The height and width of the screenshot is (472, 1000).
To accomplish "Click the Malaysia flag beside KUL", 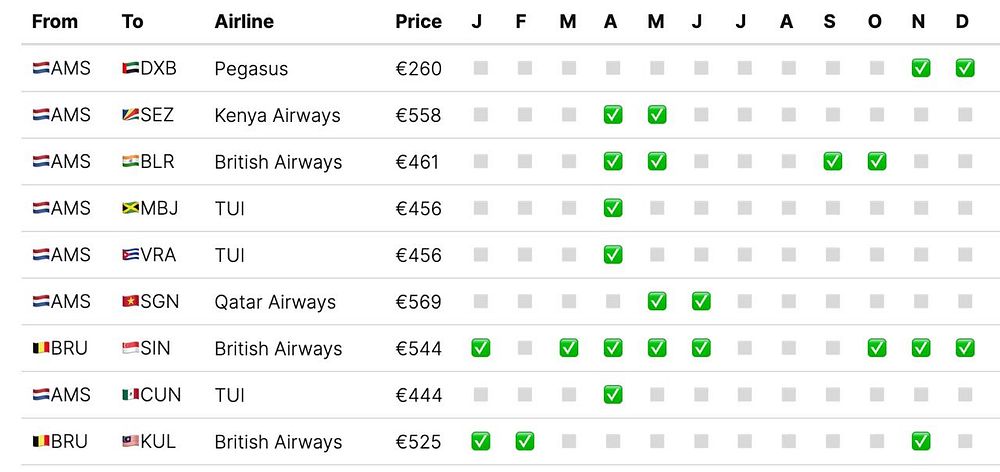I will pyautogui.click(x=130, y=442).
